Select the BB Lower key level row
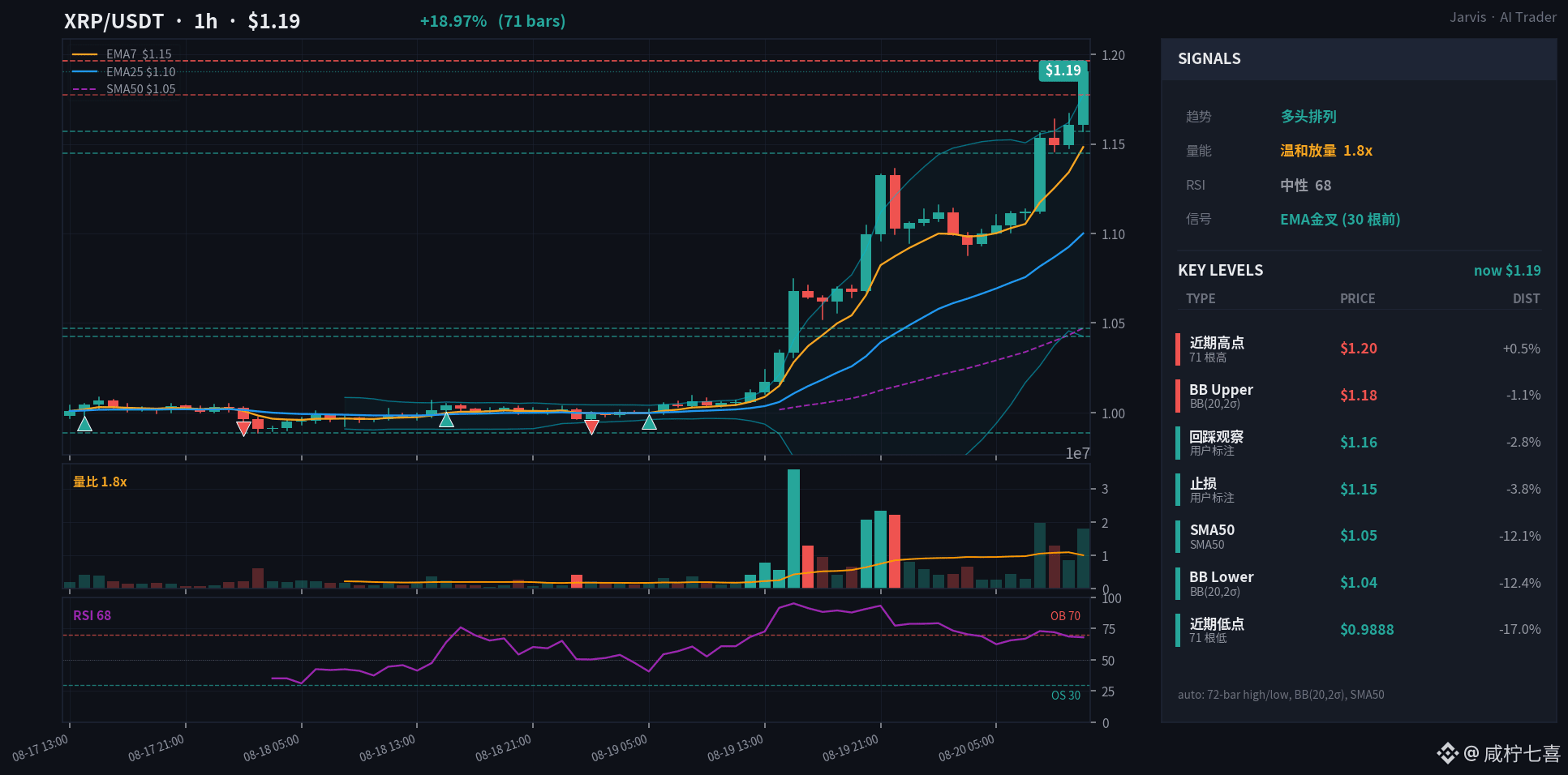 click(x=1359, y=583)
